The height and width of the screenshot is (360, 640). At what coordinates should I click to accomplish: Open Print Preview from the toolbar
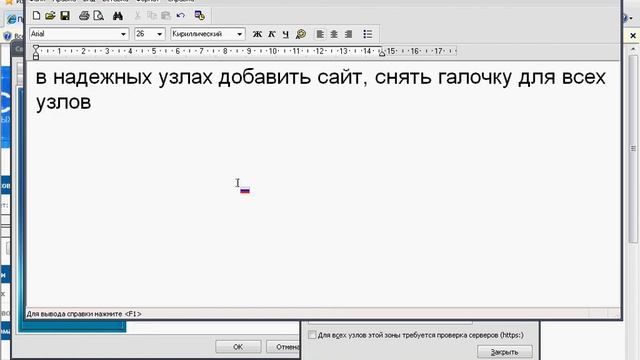pos(98,16)
